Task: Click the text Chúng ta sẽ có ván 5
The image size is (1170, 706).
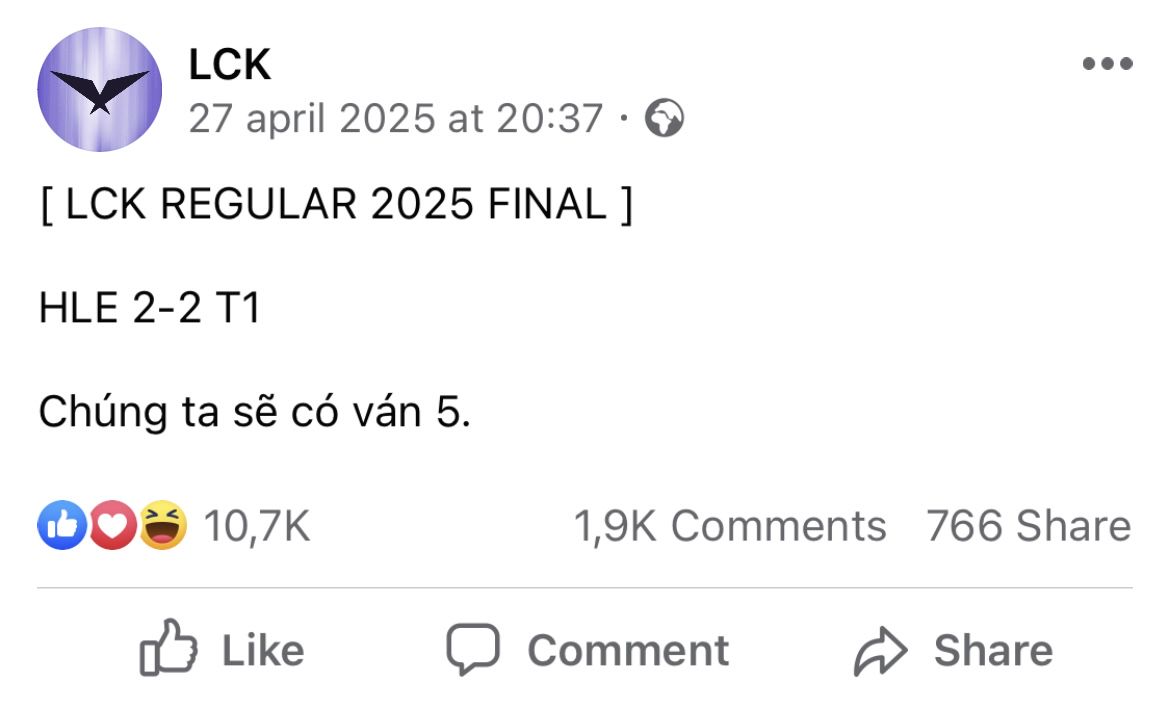Action: [x=254, y=412]
